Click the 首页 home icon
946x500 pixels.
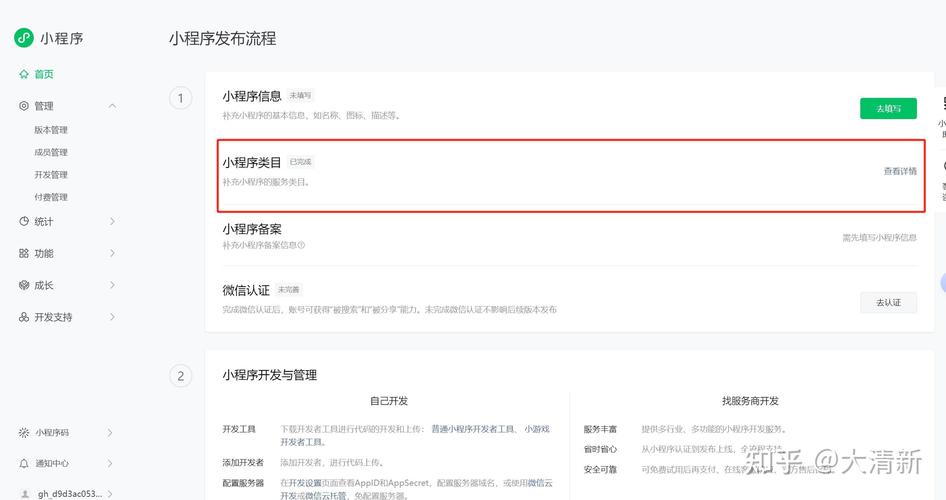[24, 74]
